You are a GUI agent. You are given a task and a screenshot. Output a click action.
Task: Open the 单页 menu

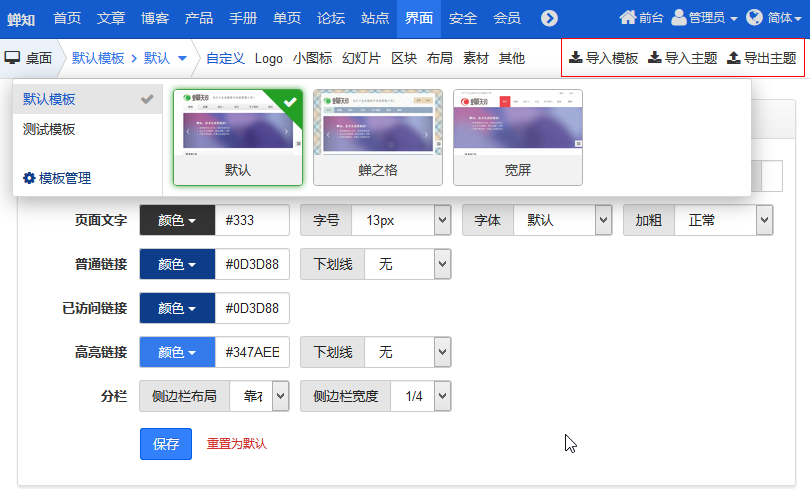pyautogui.click(x=287, y=19)
